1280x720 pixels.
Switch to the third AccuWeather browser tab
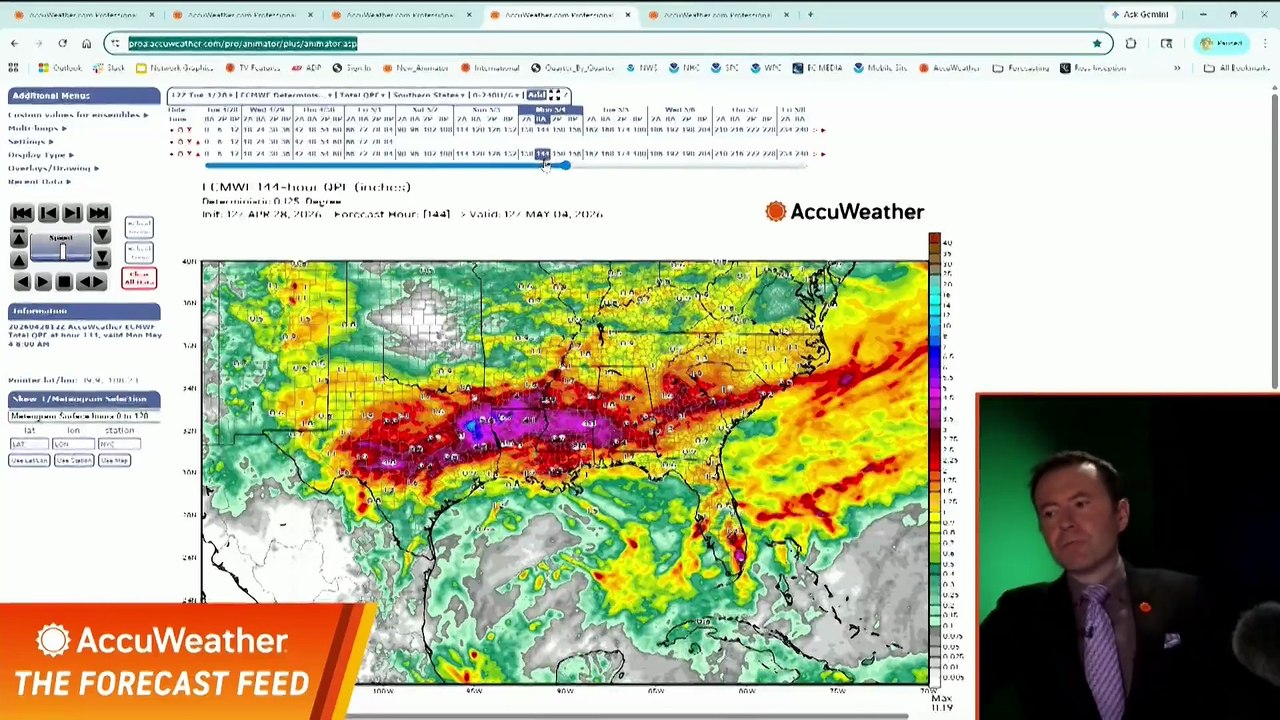(401, 15)
